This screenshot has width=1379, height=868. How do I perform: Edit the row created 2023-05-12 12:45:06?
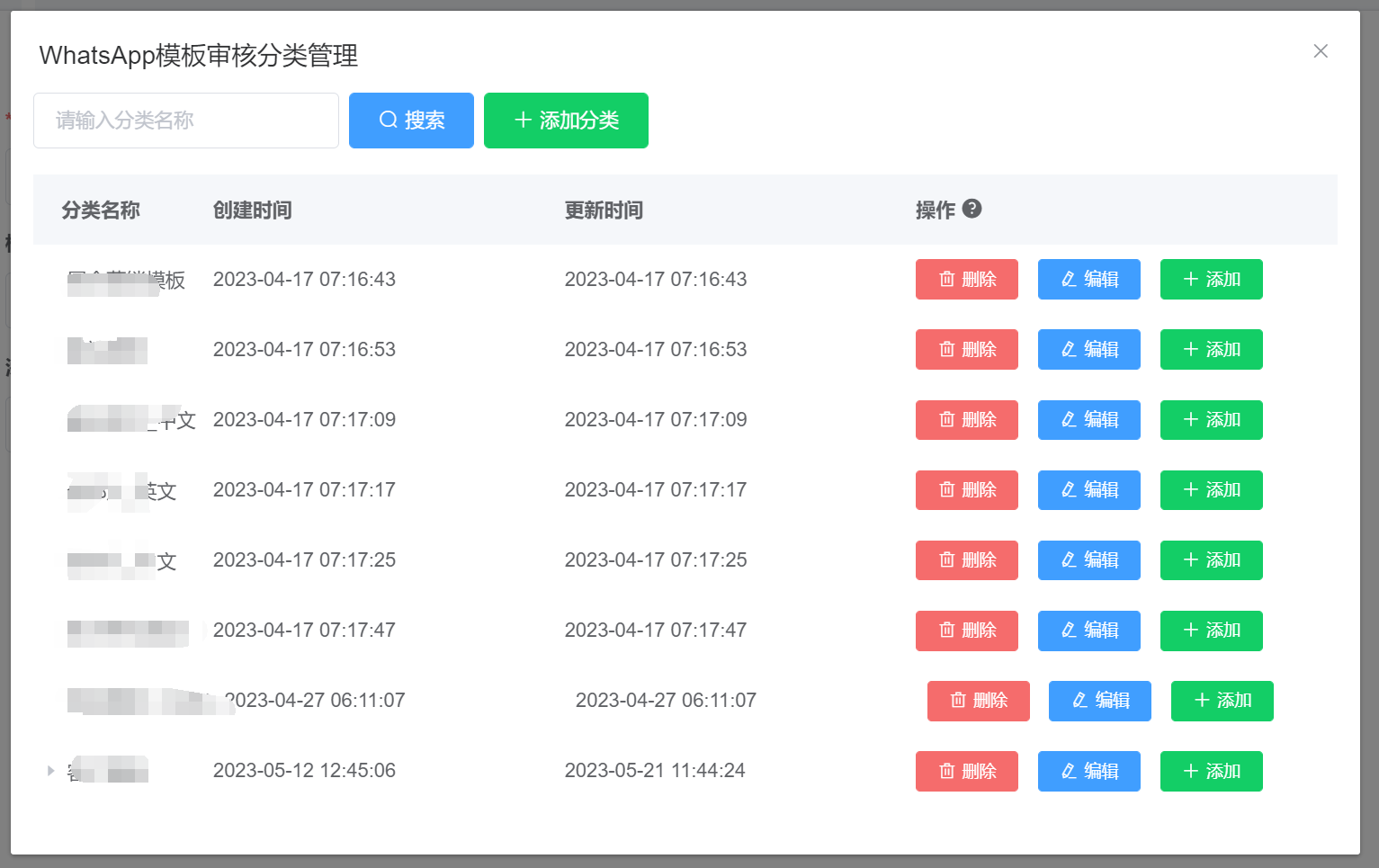pos(1089,771)
